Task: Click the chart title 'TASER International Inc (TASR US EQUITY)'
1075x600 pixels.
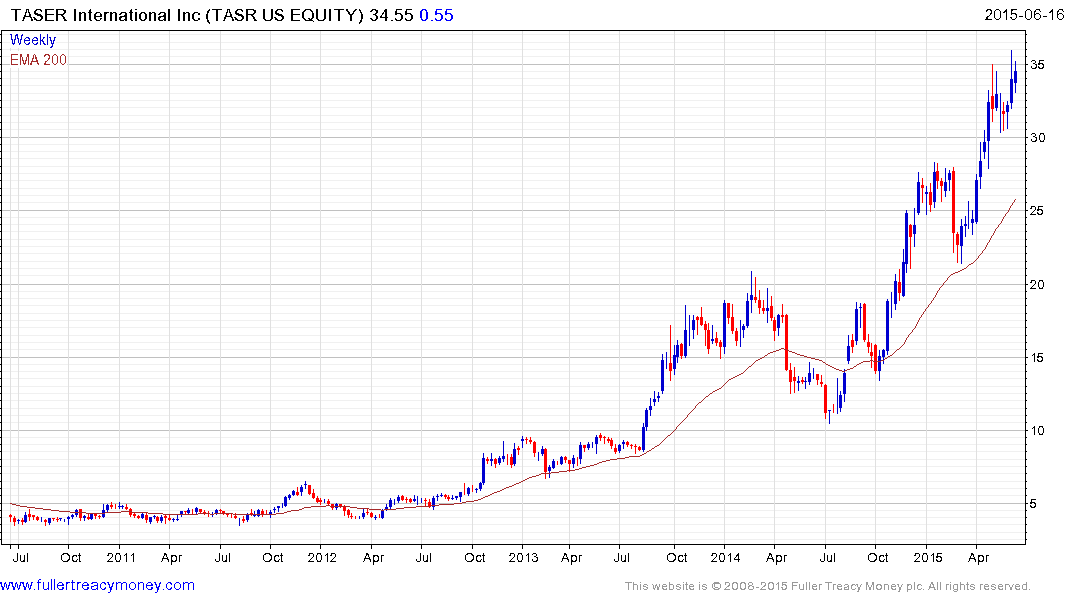Action: tap(186, 15)
